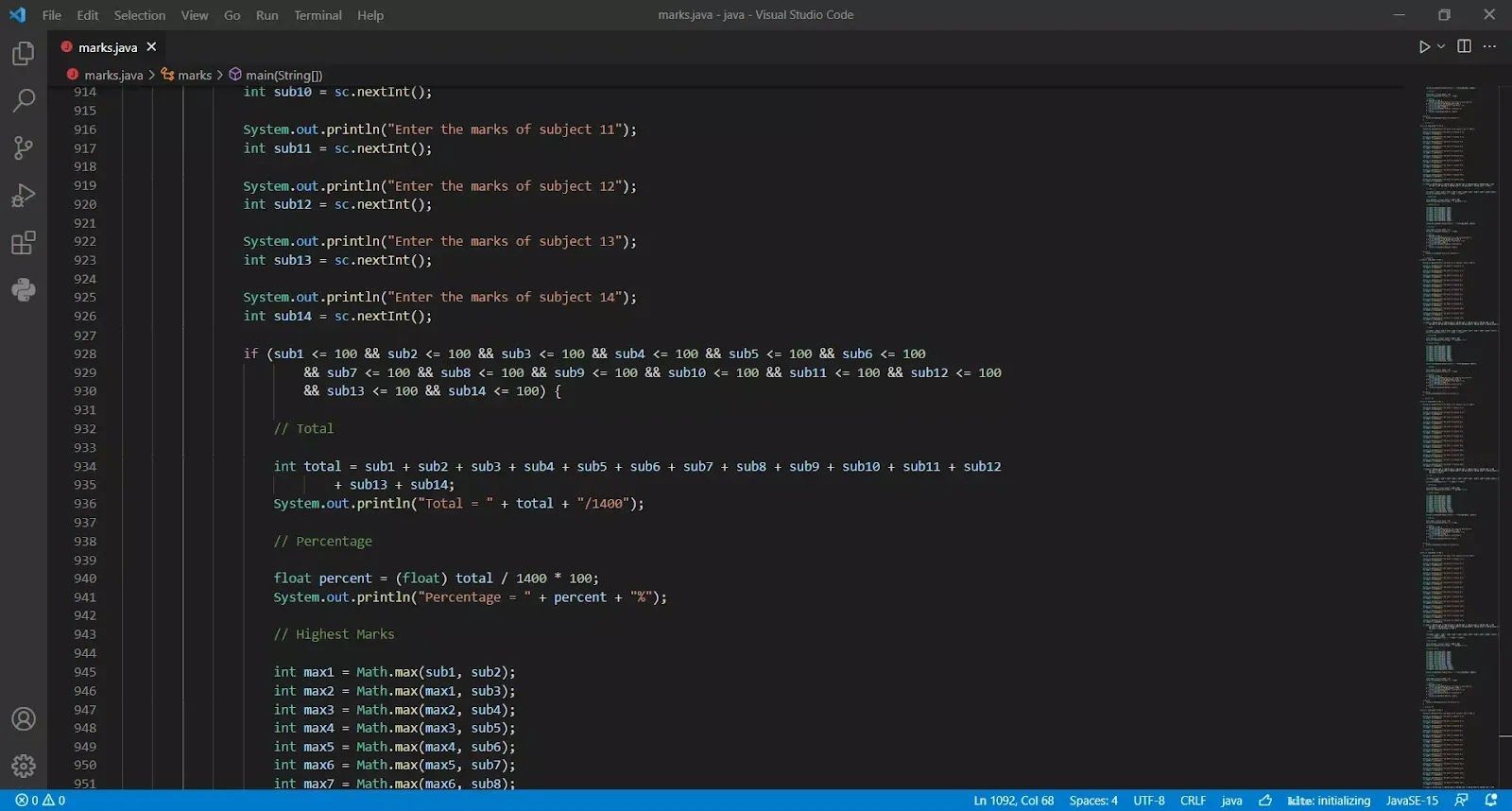Click the CRLF end-of-line selector

(x=1193, y=801)
